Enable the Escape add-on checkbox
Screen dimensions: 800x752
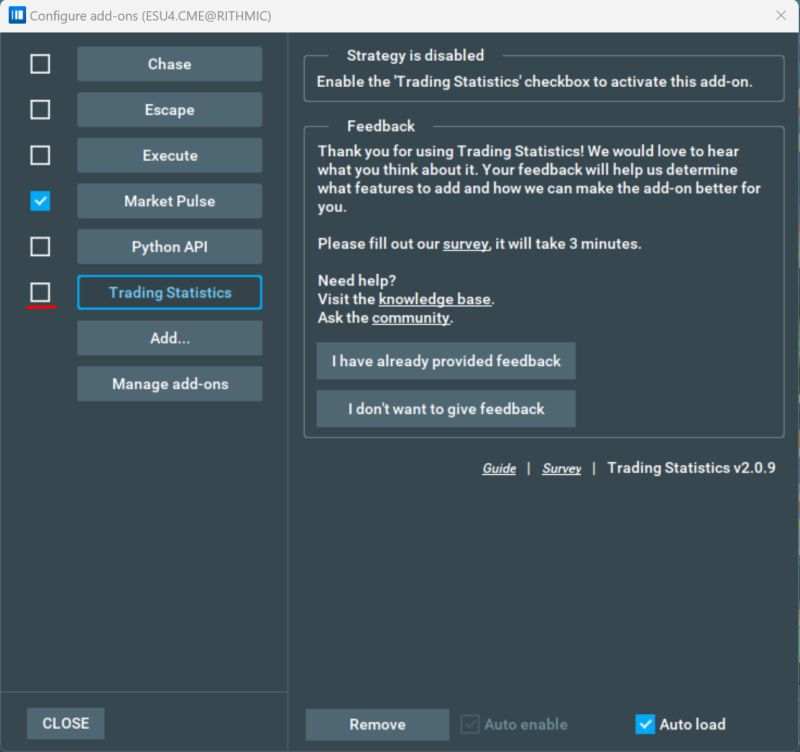(x=40, y=109)
